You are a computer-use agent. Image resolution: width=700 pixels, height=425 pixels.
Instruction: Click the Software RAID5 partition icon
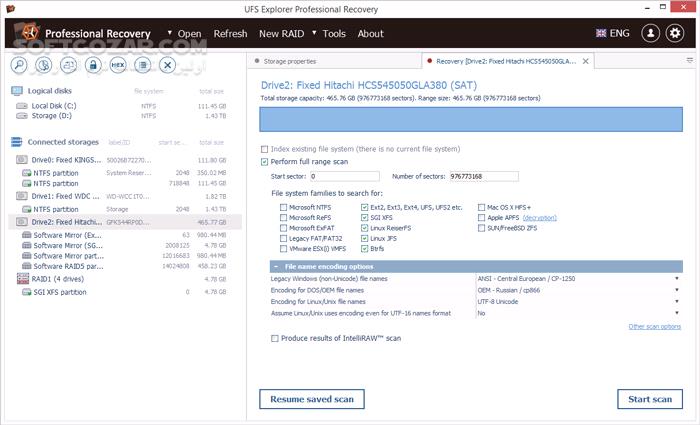[x=27, y=267]
